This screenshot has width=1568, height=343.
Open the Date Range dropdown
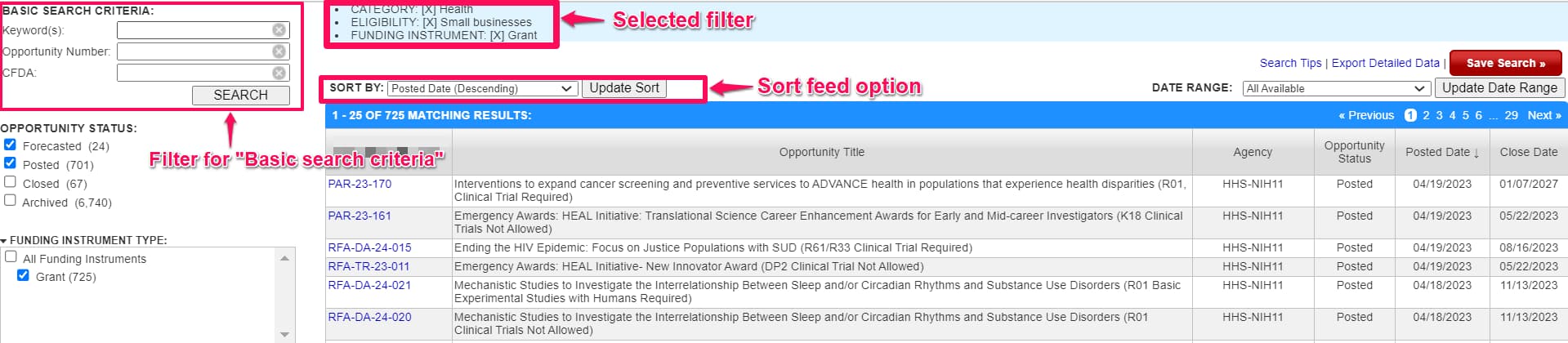1335,88
